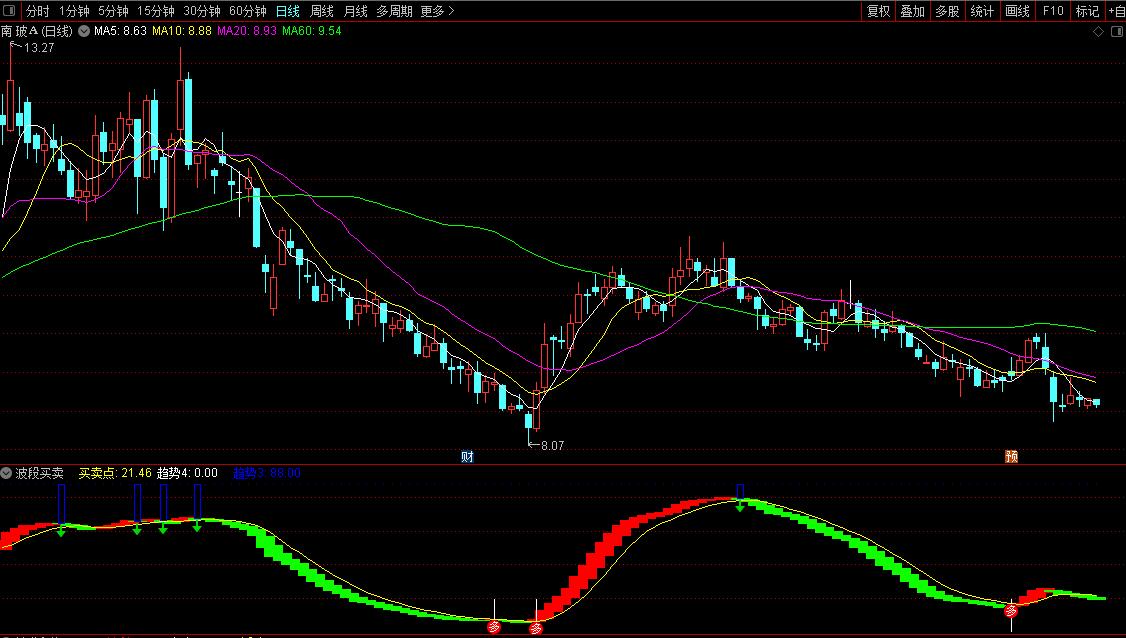The width and height of the screenshot is (1126, 638).
Task: Select the 周线 weekly chart tab
Action: point(322,11)
